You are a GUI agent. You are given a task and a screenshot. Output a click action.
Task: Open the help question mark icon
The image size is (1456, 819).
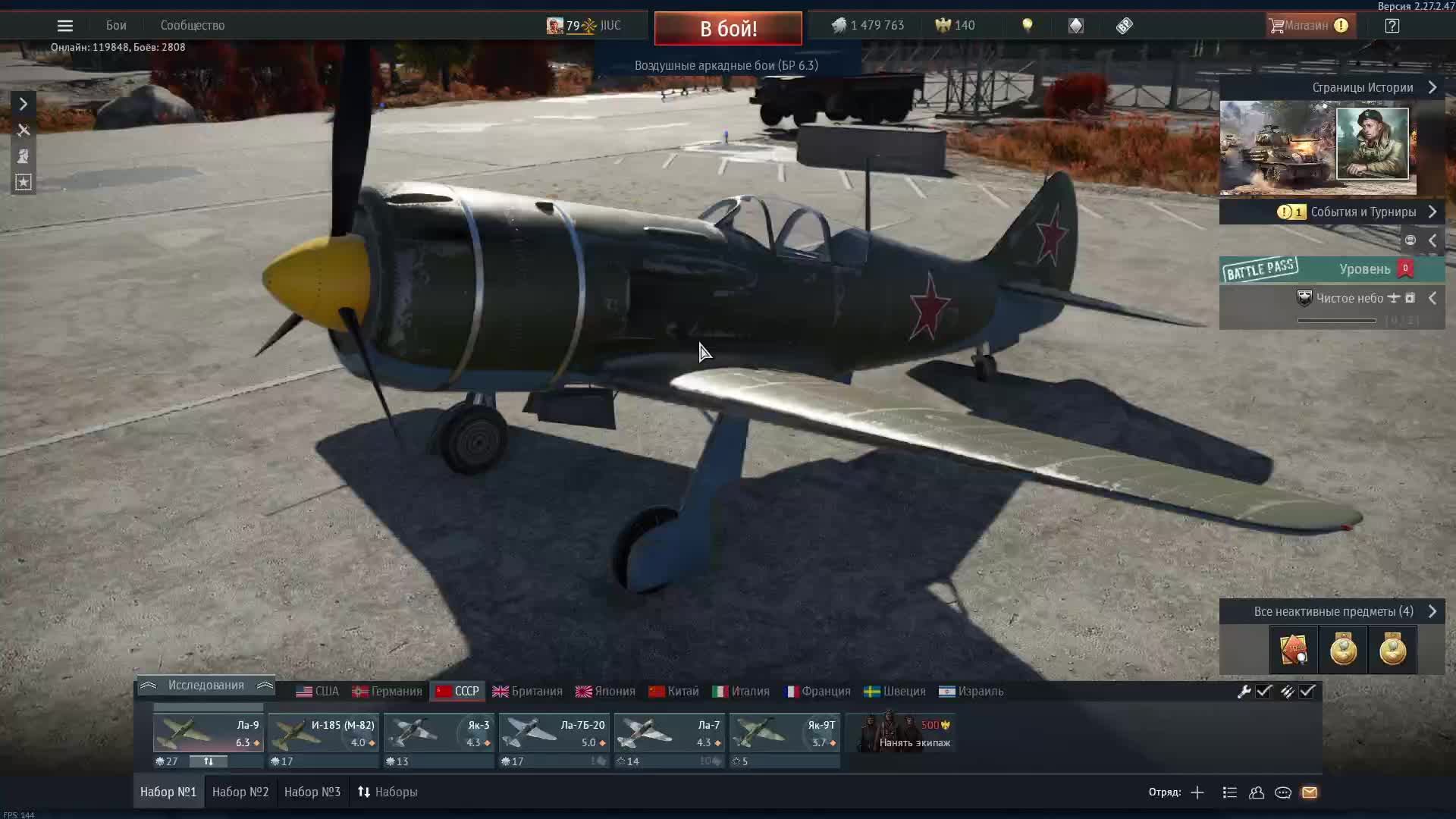click(x=1392, y=26)
